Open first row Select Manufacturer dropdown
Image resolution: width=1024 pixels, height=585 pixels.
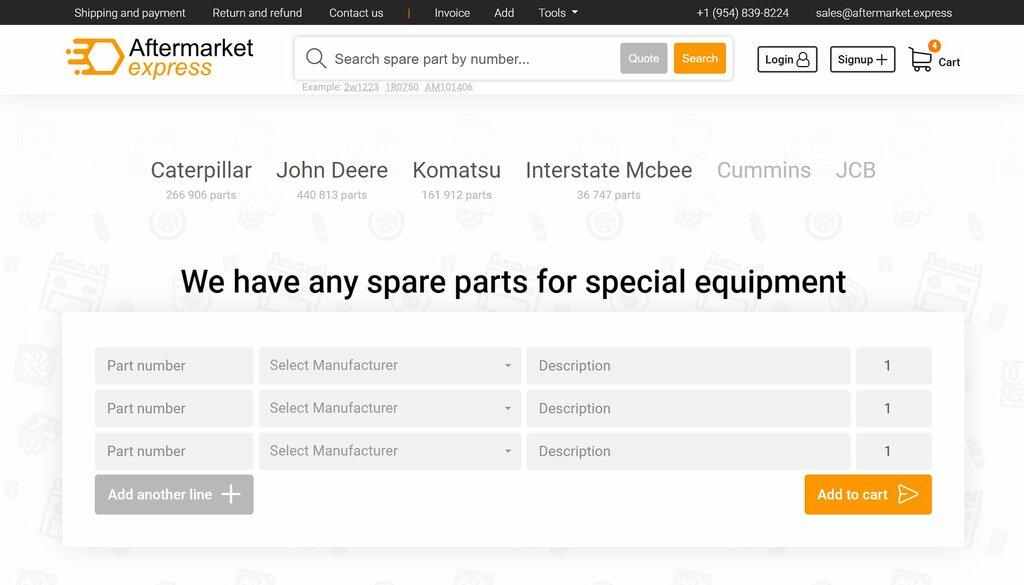[390, 365]
